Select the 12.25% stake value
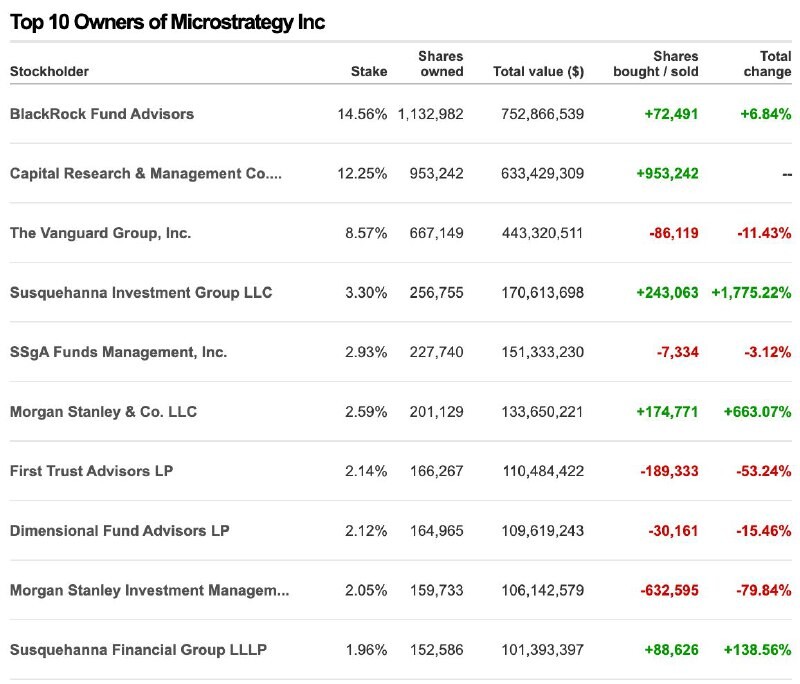This screenshot has width=800, height=684. 362,173
